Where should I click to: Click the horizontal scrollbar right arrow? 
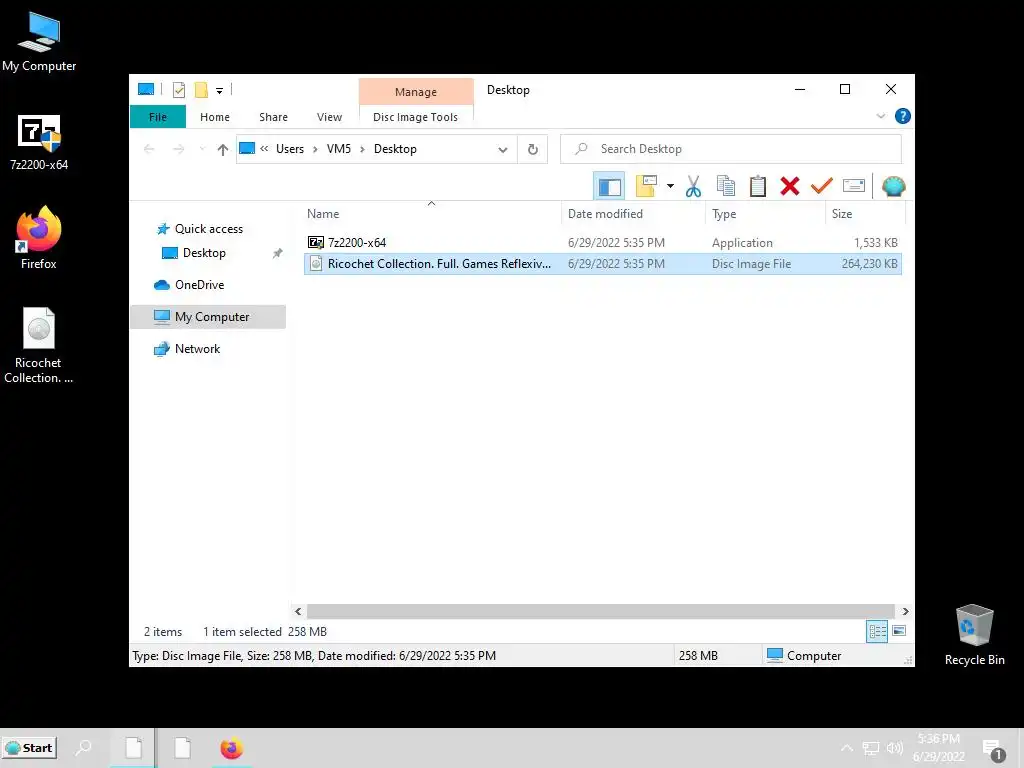[905, 611]
